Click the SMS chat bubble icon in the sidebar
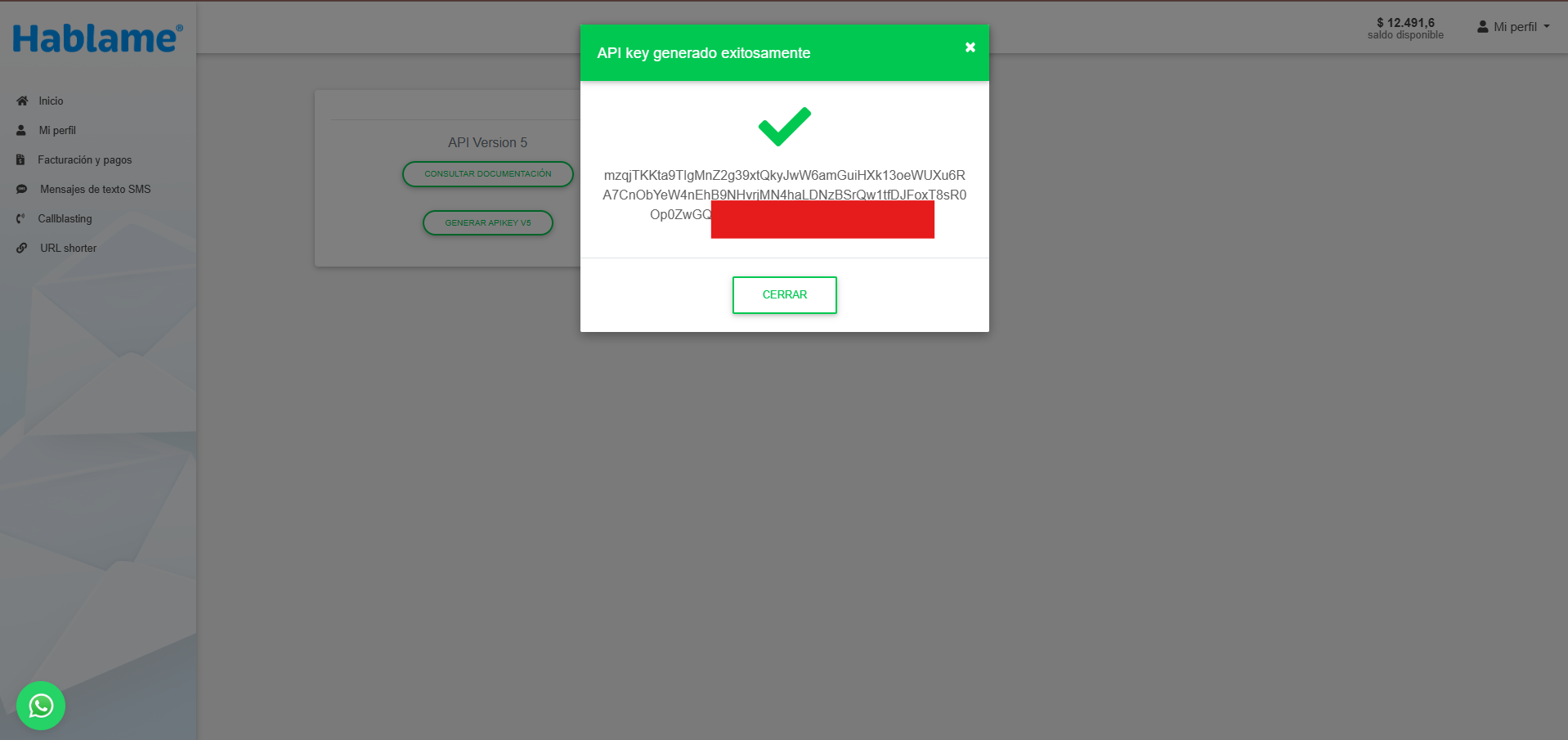 pyautogui.click(x=22, y=189)
